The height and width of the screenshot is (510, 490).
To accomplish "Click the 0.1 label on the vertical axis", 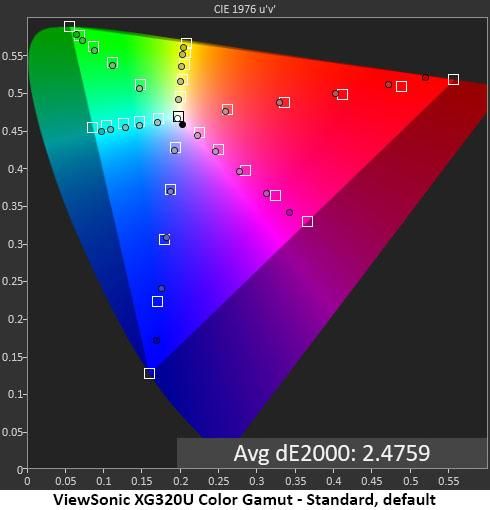I will tap(15, 394).
